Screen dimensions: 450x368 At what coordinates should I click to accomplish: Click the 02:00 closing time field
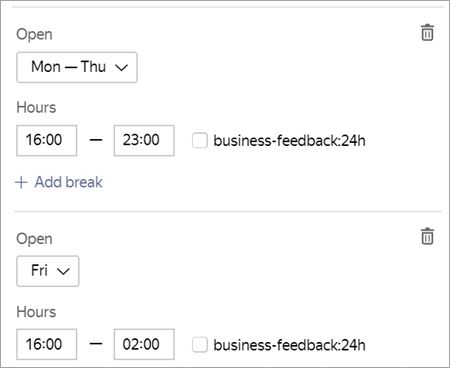pos(144,344)
